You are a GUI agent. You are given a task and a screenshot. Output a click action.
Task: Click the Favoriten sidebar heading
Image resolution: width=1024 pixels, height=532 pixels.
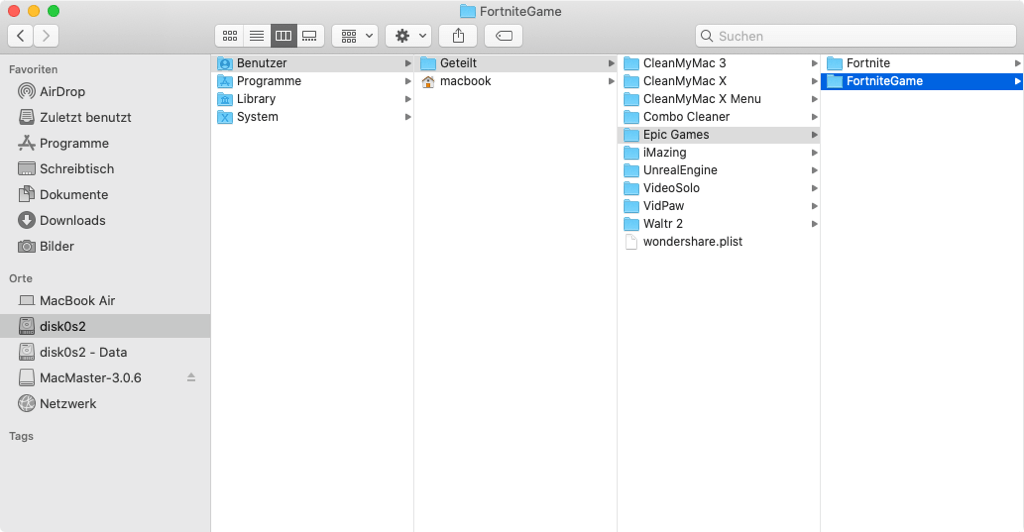tap(33, 69)
